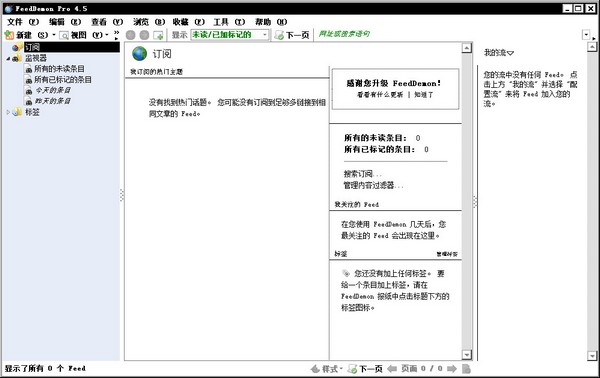
Task: Select 所有的未读条目 in the tree
Action: point(59,69)
